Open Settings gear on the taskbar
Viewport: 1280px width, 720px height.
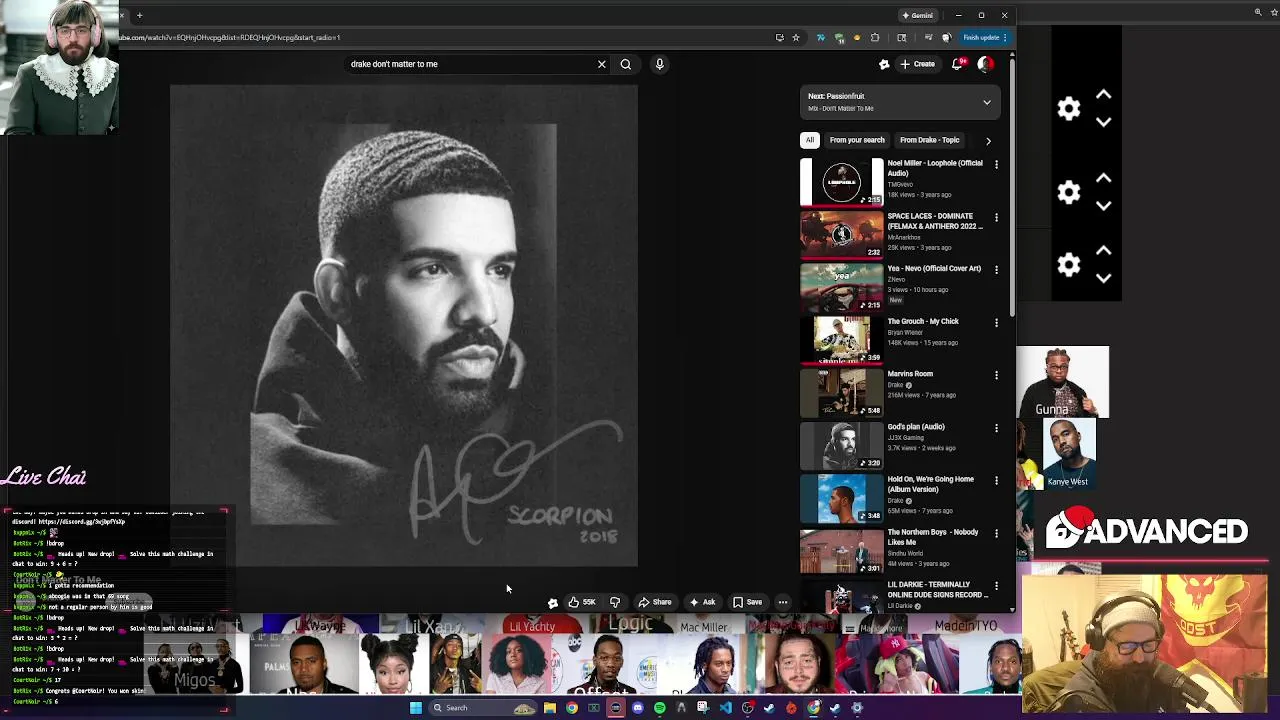(857, 708)
